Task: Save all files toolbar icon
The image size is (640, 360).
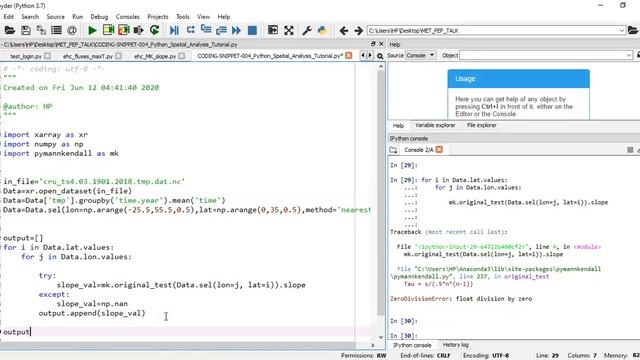Action: 41,30
